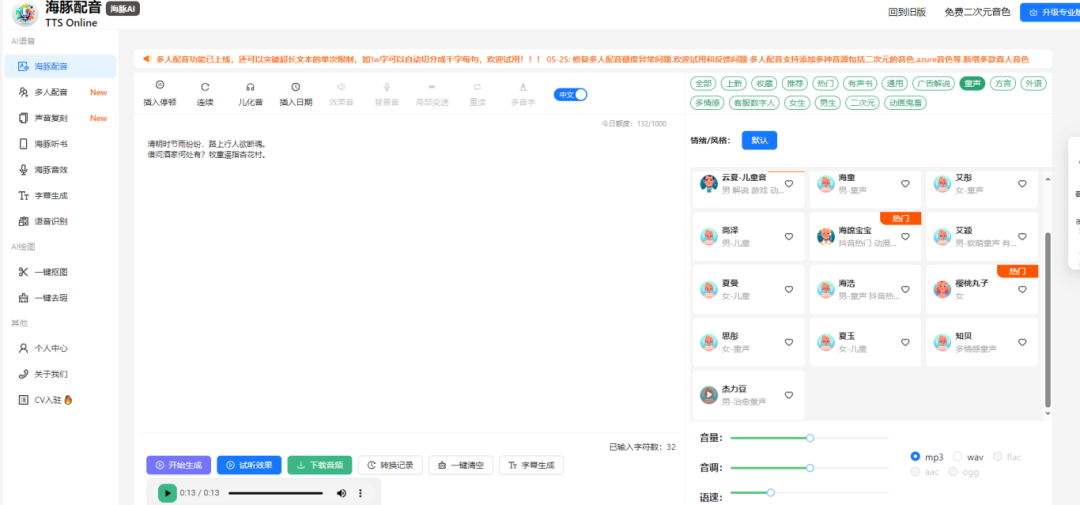Viewport: 1080px width, 505px height.
Task: Select the 儿化音 headphone icon
Action: click(x=251, y=87)
